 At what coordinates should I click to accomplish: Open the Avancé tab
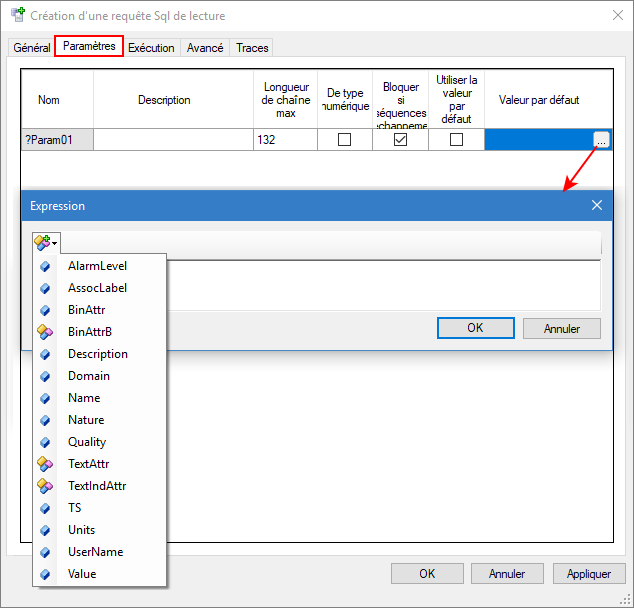(x=205, y=48)
